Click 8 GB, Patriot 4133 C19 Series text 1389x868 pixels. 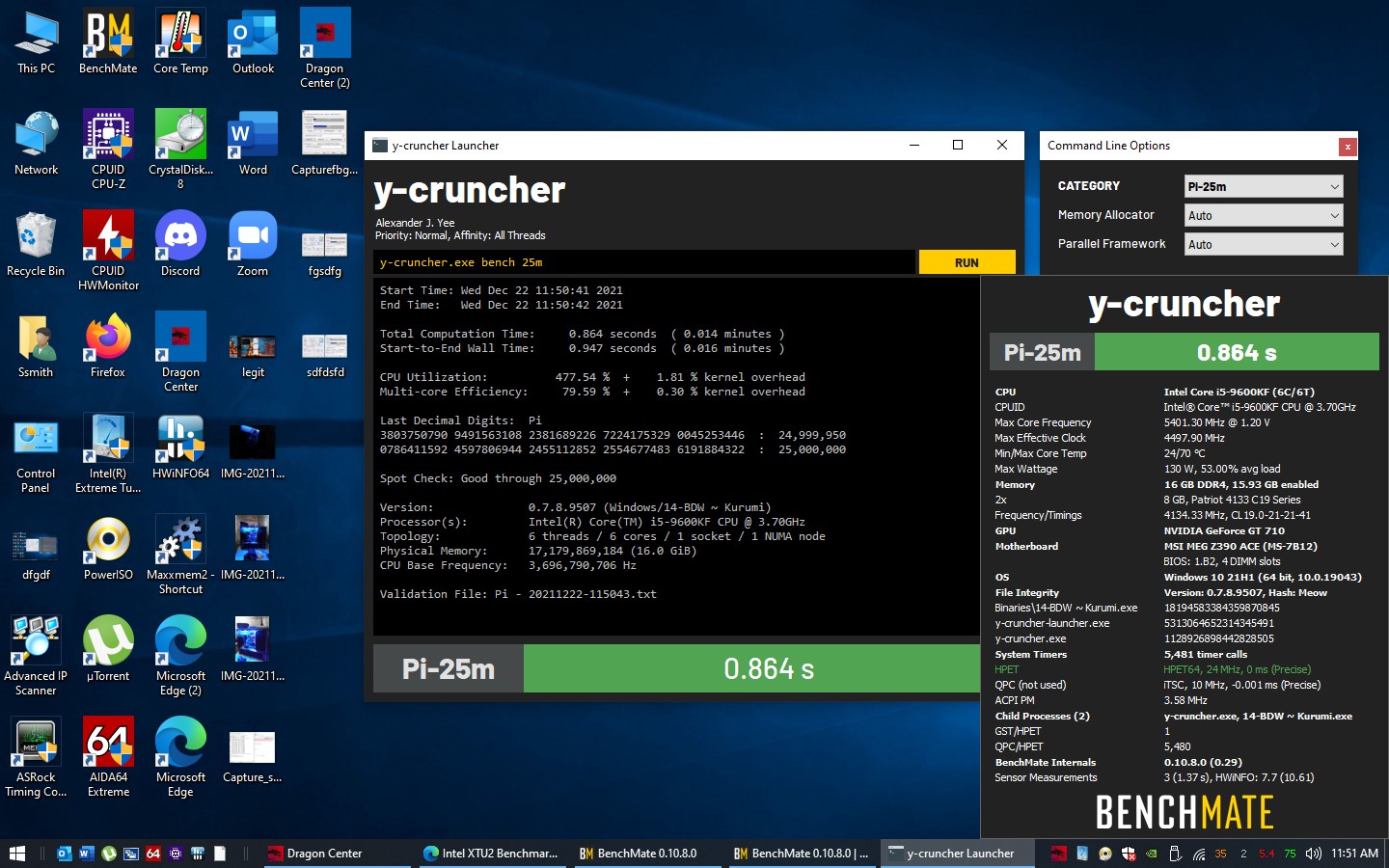pyautogui.click(x=1232, y=500)
